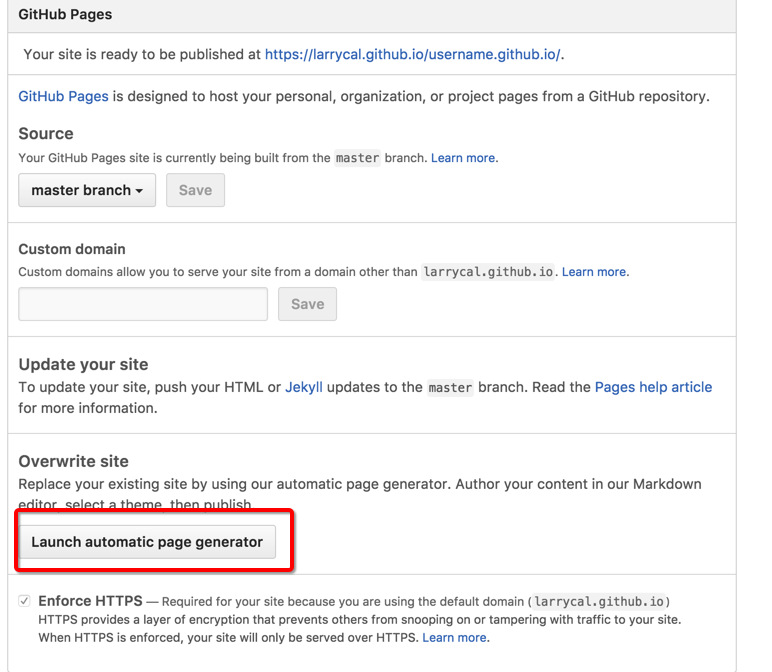The width and height of the screenshot is (772, 672).
Task: Click larrycal.github.io code text under Custom domain
Action: [x=488, y=272]
